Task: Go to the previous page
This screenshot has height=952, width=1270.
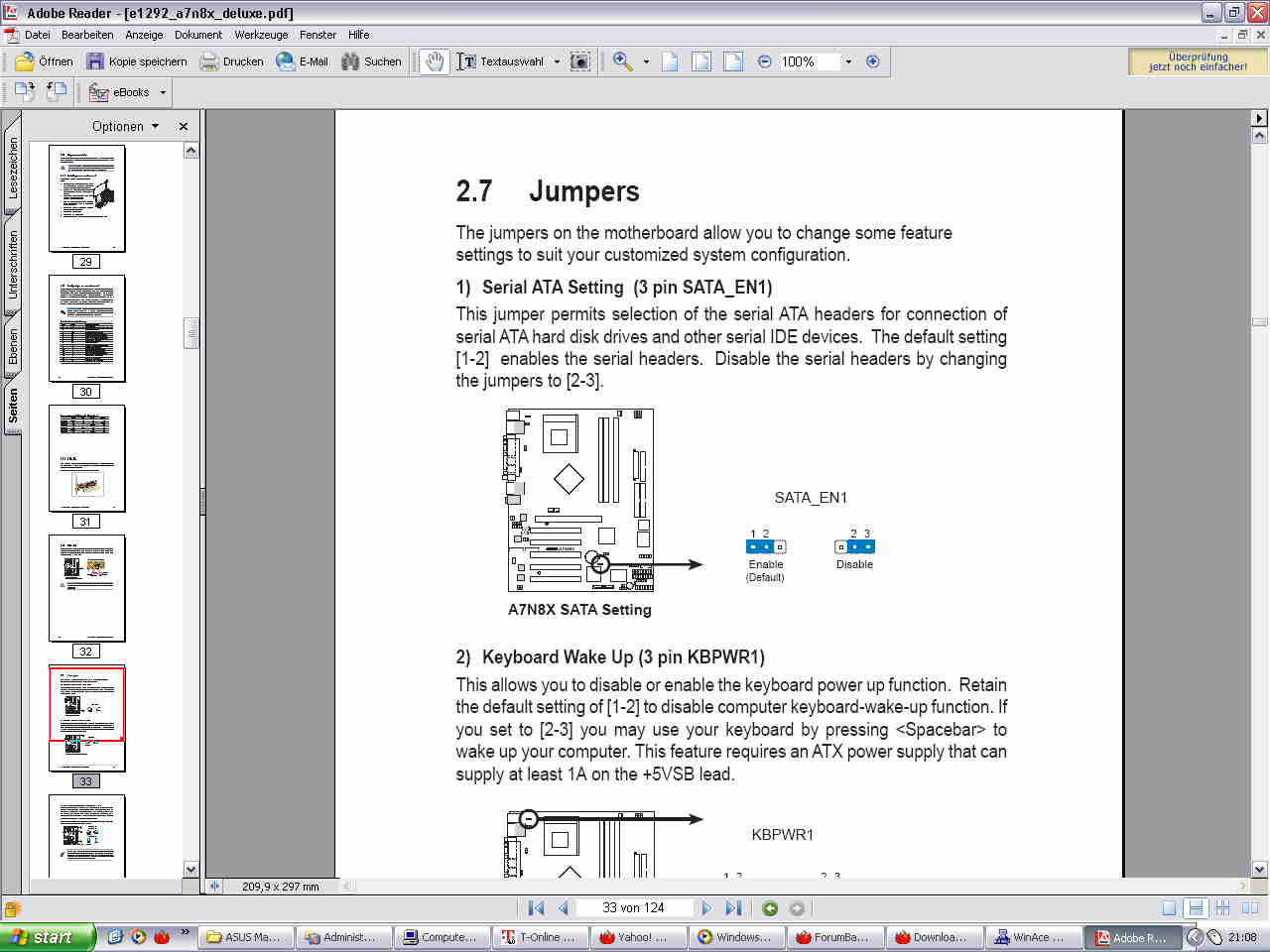Action: [564, 908]
